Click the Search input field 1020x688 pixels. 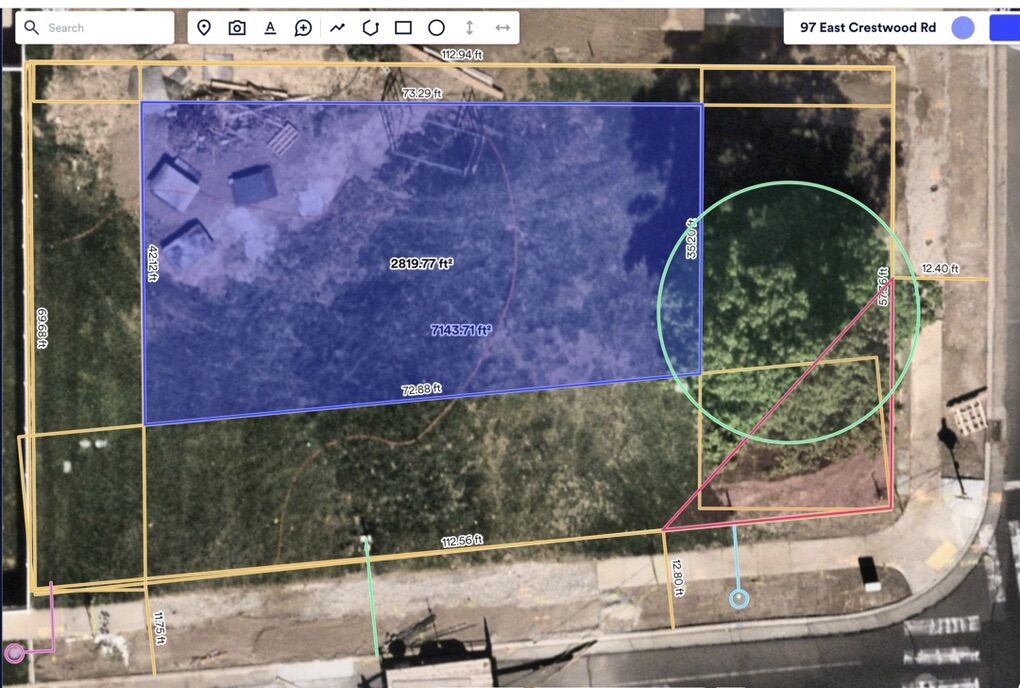pos(105,28)
